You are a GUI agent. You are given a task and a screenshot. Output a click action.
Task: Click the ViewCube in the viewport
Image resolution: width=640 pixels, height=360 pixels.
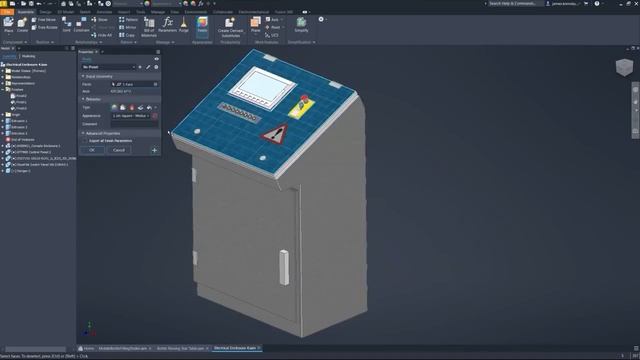624,67
